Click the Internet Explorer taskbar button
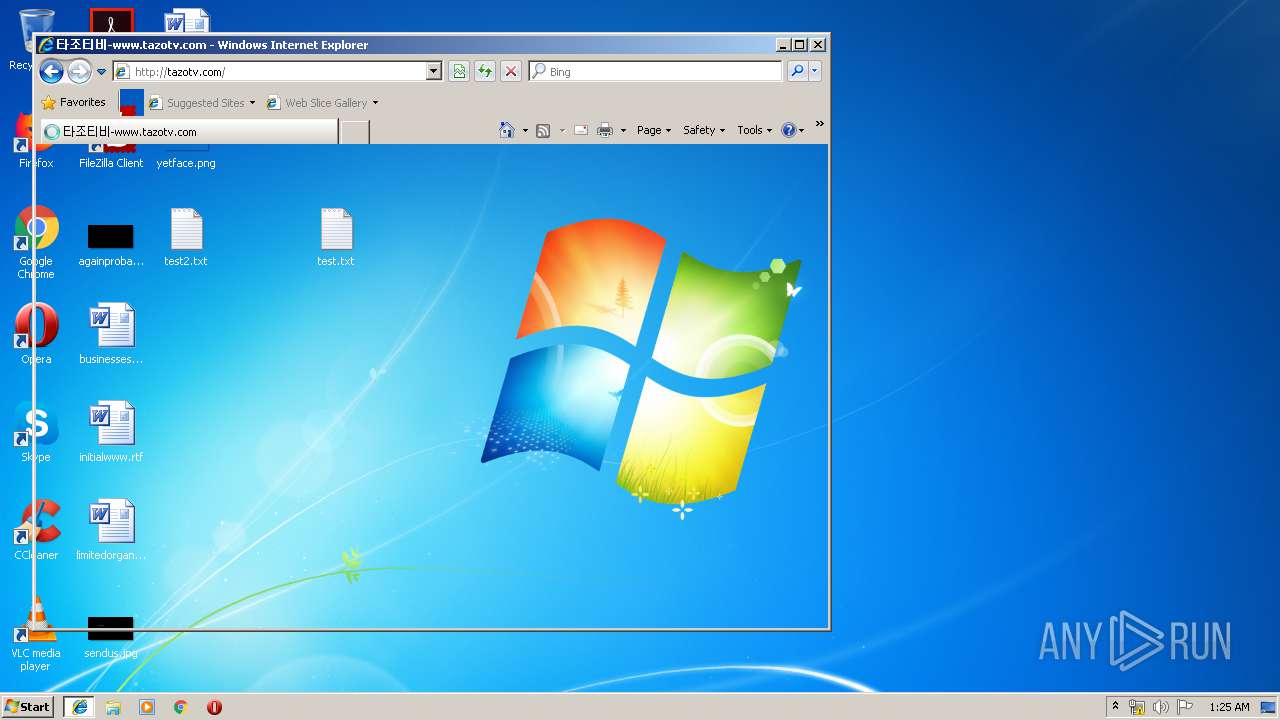 (80, 706)
